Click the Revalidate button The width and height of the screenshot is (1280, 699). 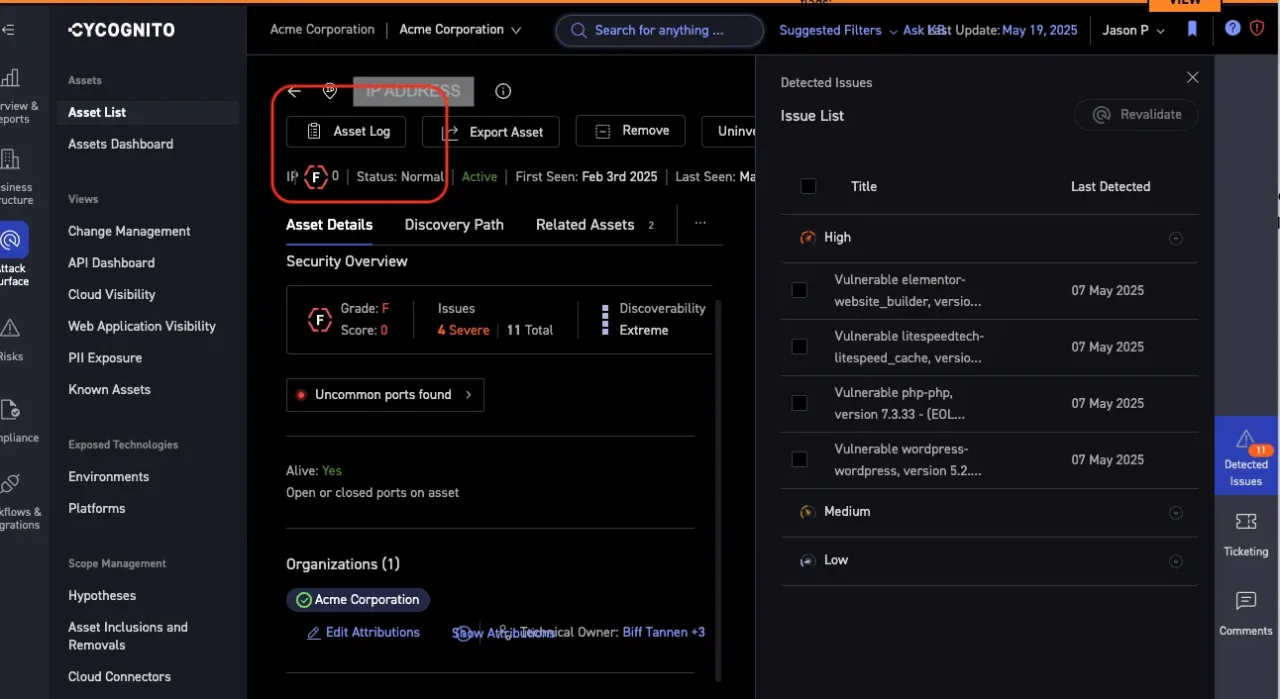click(x=1136, y=115)
